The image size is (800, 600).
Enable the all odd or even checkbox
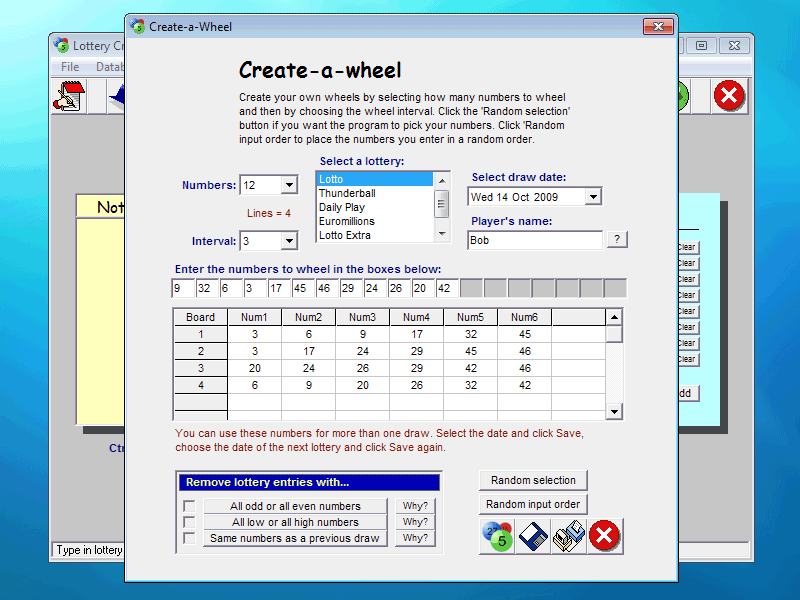pyautogui.click(x=188, y=506)
